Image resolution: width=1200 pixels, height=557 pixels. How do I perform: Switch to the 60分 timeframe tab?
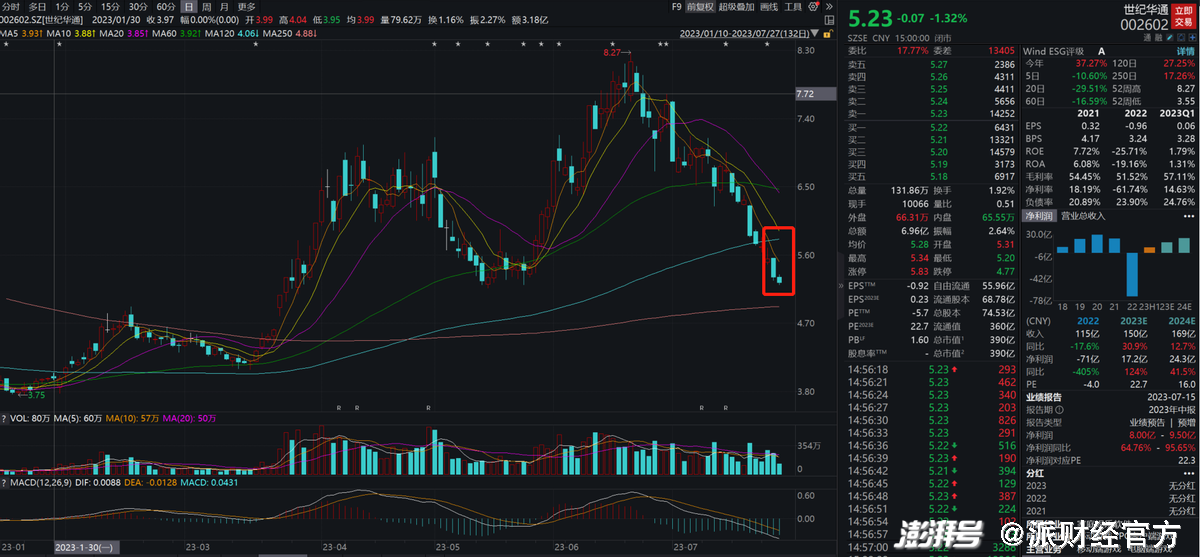tap(165, 6)
